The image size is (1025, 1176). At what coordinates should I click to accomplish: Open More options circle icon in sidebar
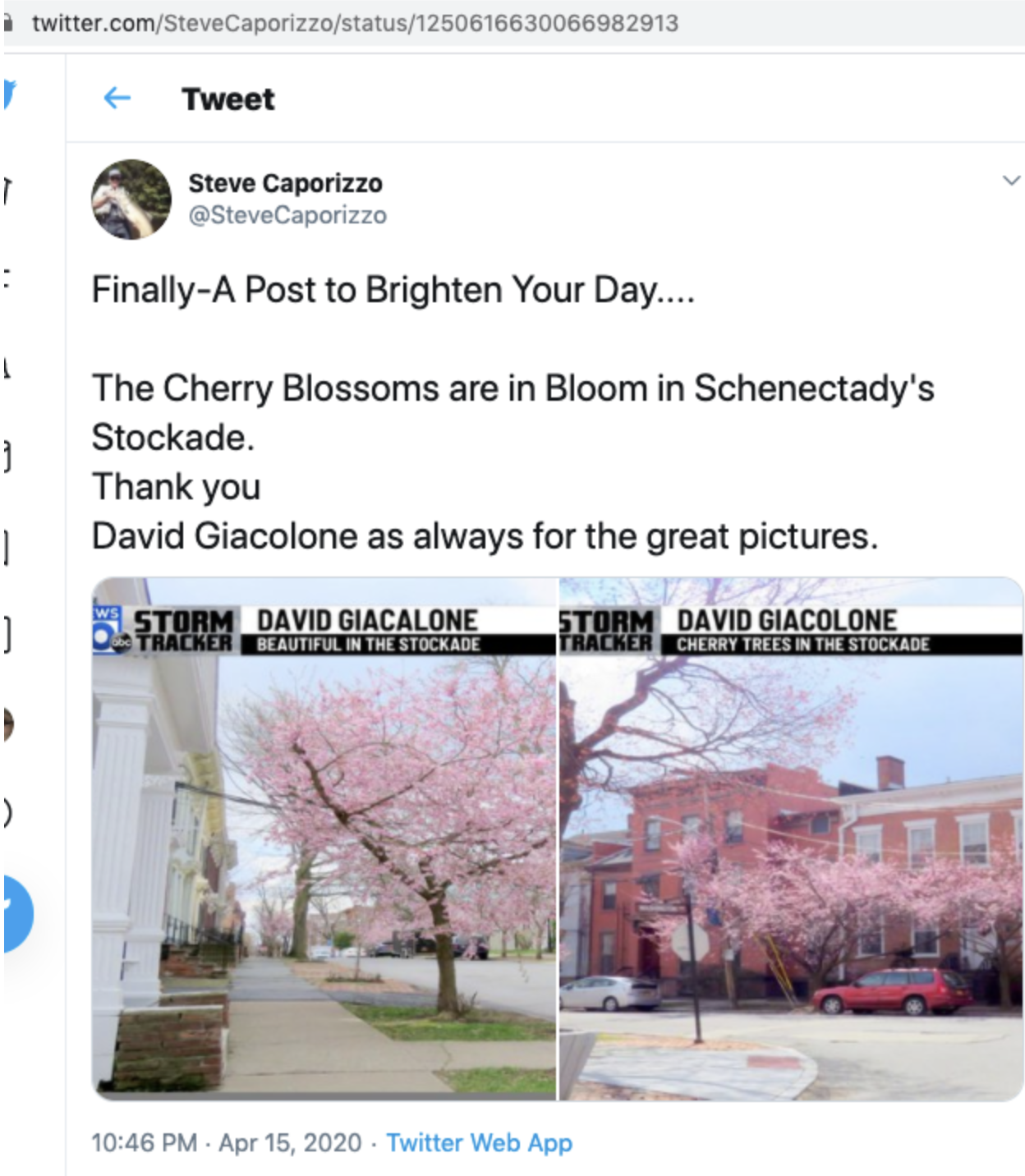tap(7, 812)
